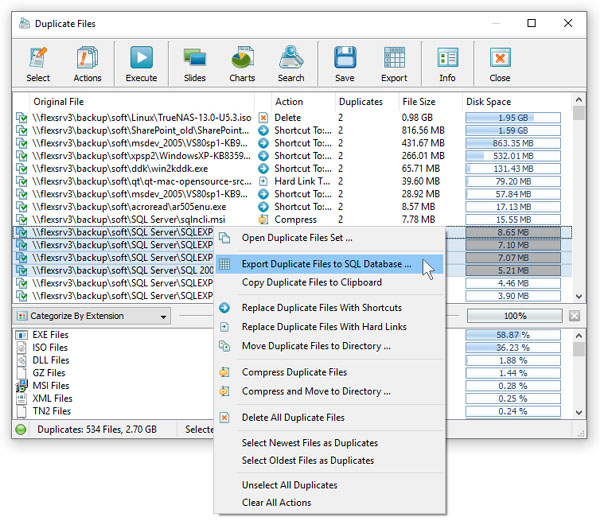The image size is (600, 521).
Task: Click the Compress action icon for sqlncli.msi row
Action: point(263,220)
